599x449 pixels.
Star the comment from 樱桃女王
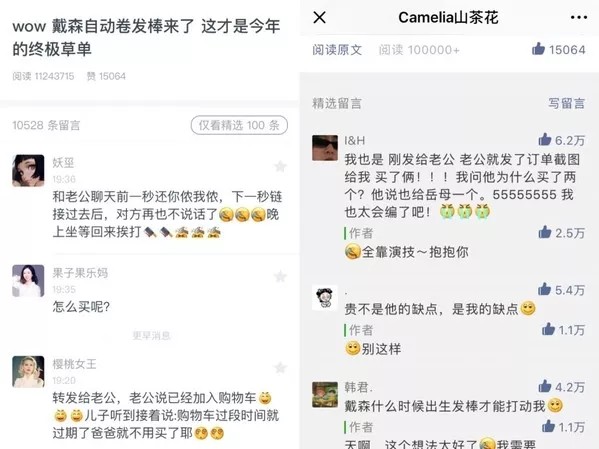click(x=280, y=368)
